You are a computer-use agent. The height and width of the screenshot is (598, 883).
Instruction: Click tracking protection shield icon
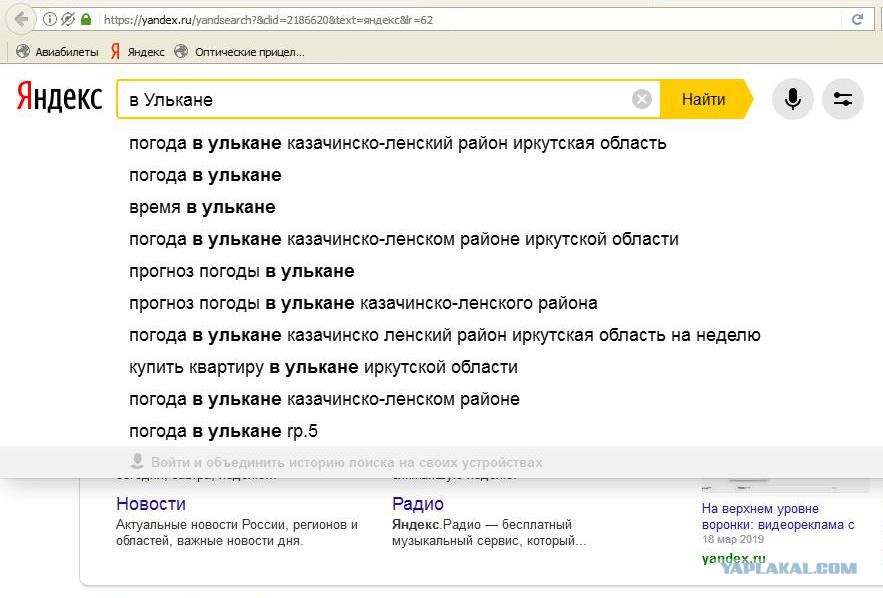68,19
